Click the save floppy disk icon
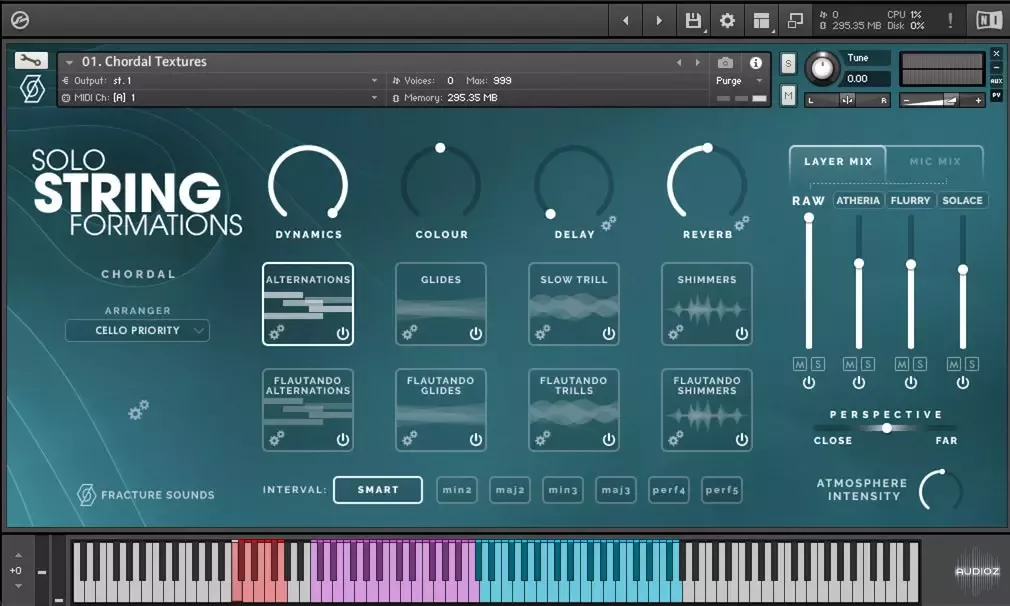 tap(693, 21)
